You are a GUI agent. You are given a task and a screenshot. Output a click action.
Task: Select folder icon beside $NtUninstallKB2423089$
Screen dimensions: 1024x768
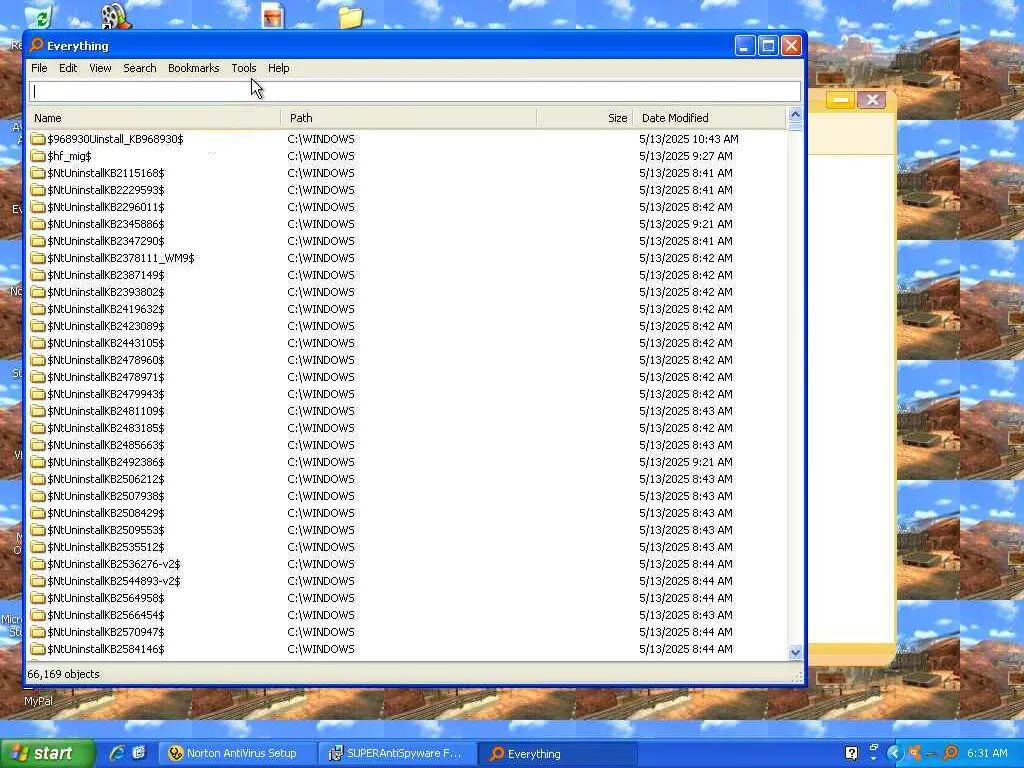tap(38, 326)
